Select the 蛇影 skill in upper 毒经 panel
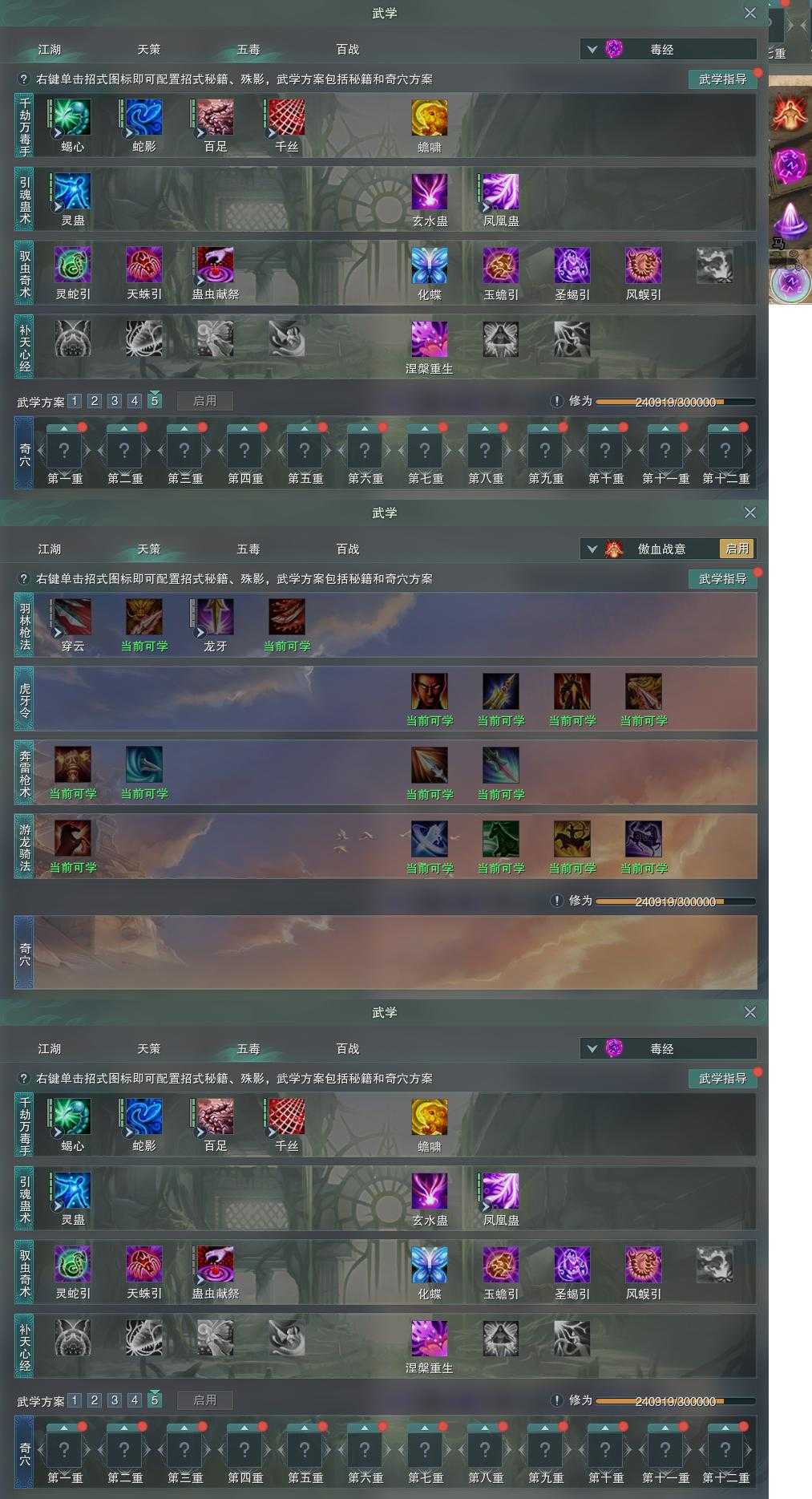812x1499 pixels. (143, 118)
